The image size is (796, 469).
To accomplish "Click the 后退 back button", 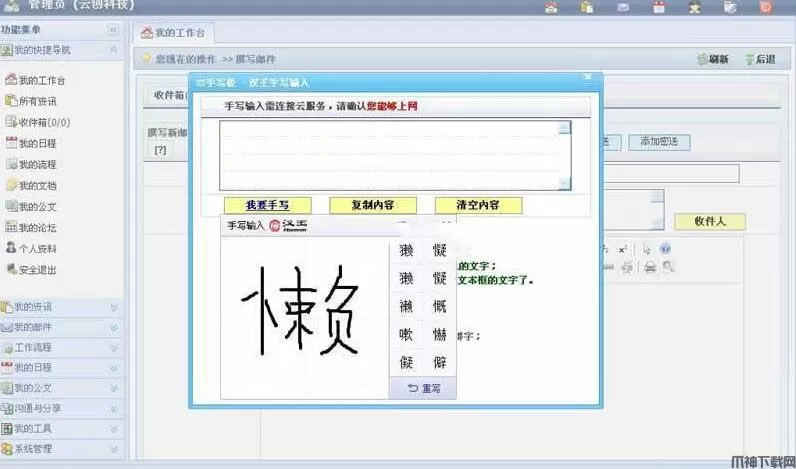I will tap(760, 59).
